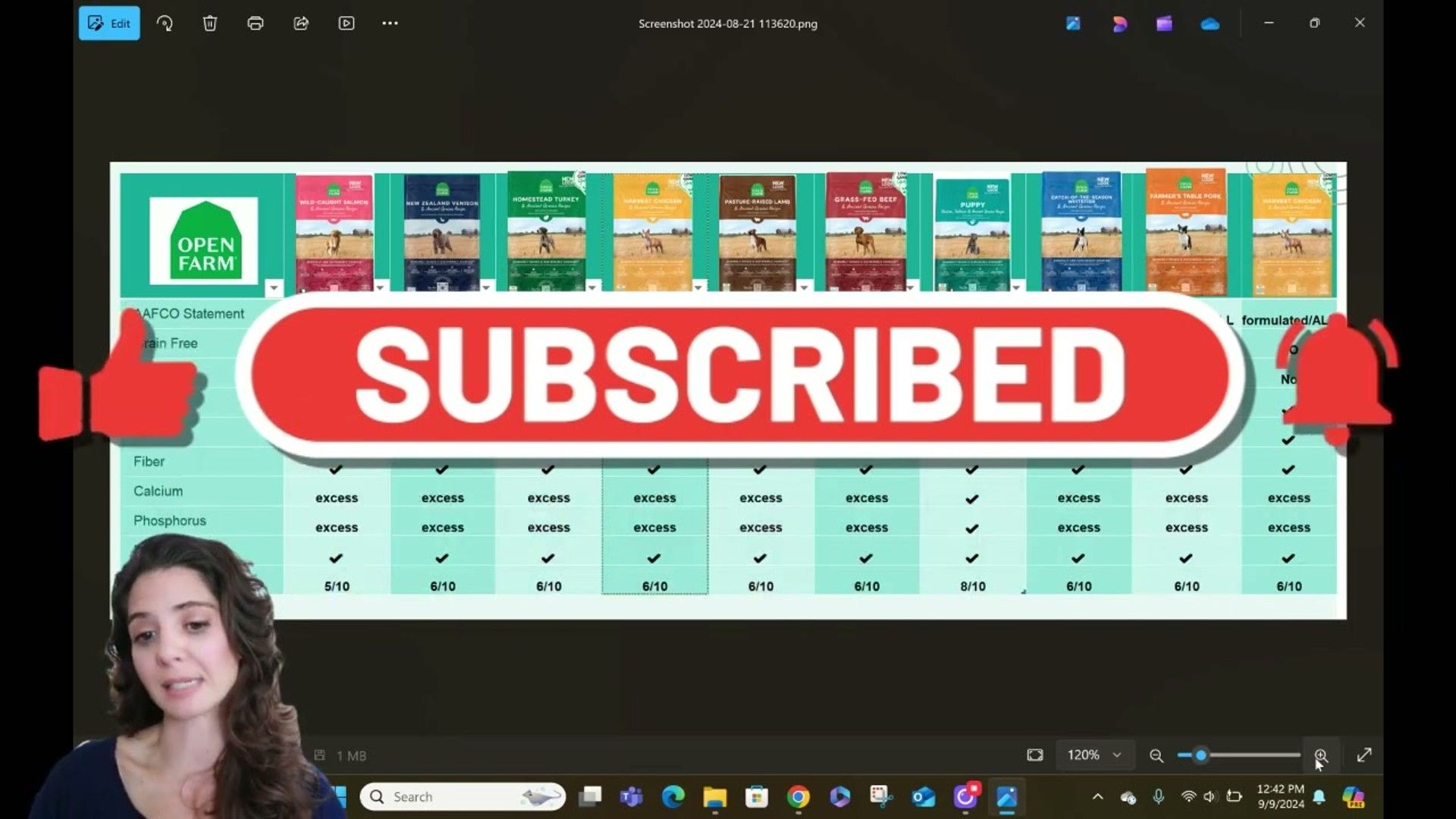Click the taskbar Search box
The width and height of the screenshot is (1456, 819).
[463, 797]
